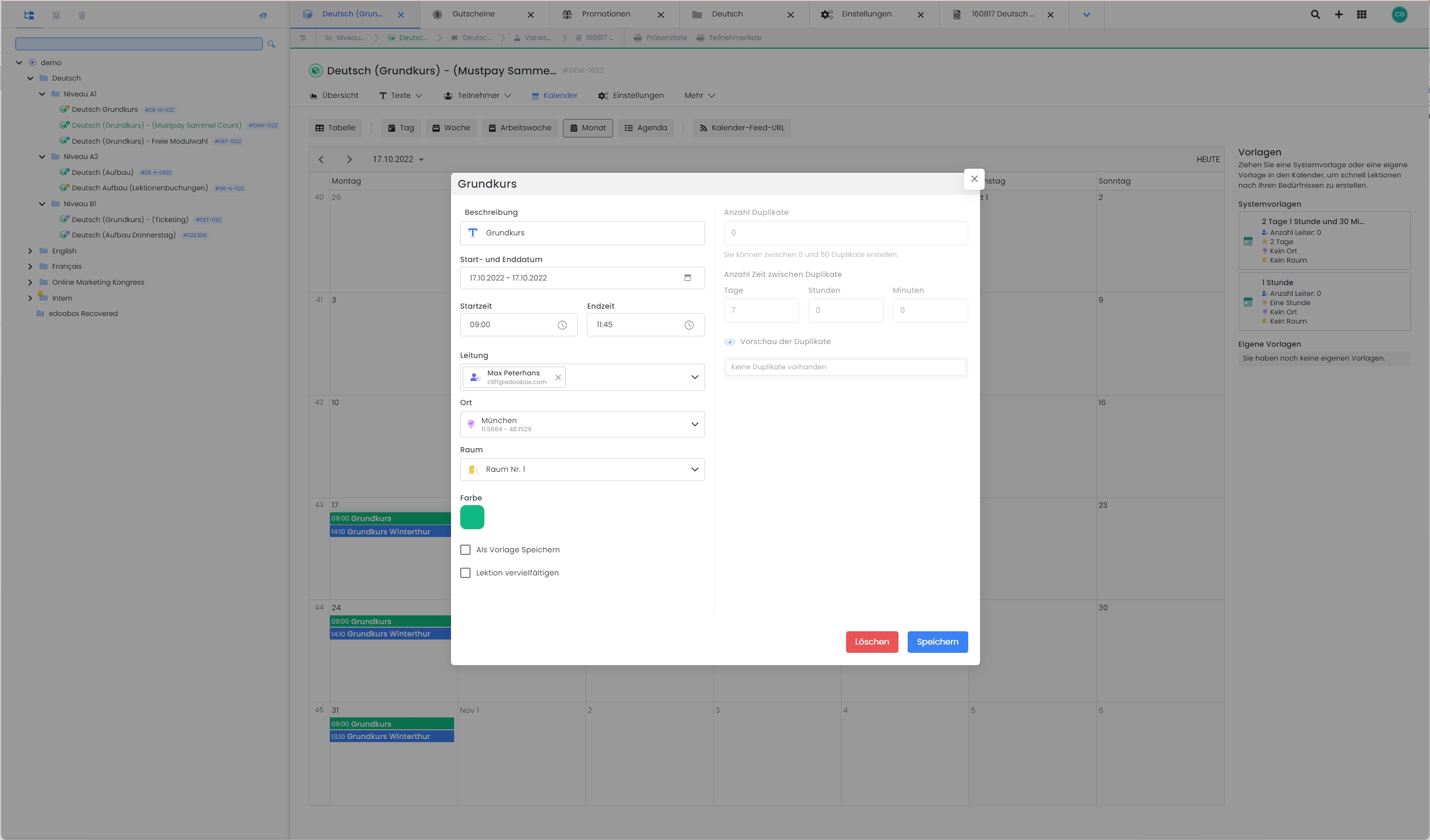1430x840 pixels.
Task: Click the Speichern button
Action: tap(937, 642)
